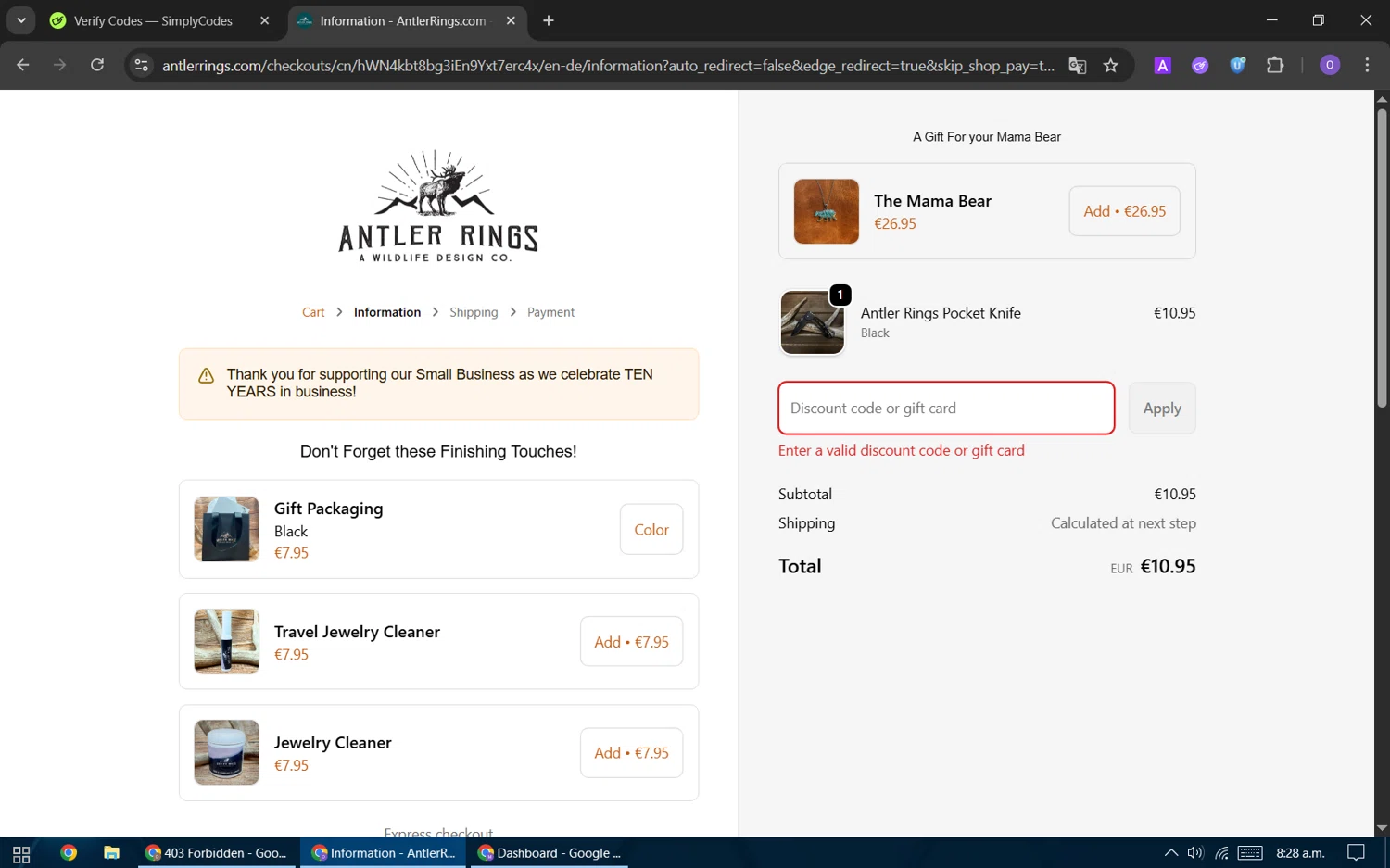
Task: Click The Mama Bear necklace image
Action: point(827,211)
